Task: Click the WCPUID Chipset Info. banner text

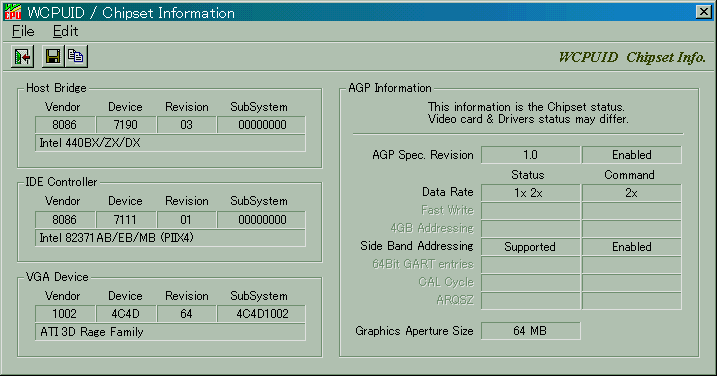Action: pyautogui.click(x=632, y=57)
